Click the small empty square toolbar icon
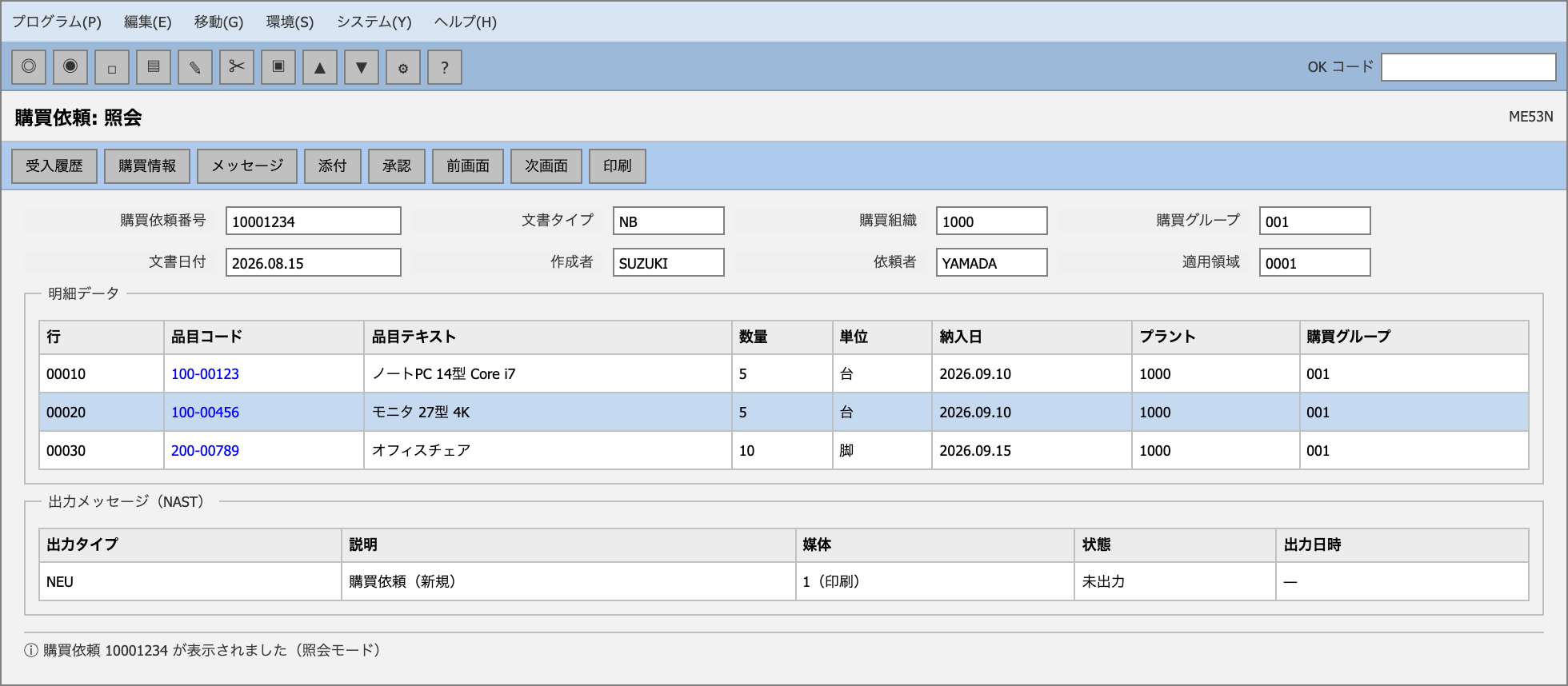This screenshot has height=686, width=1568. point(112,67)
